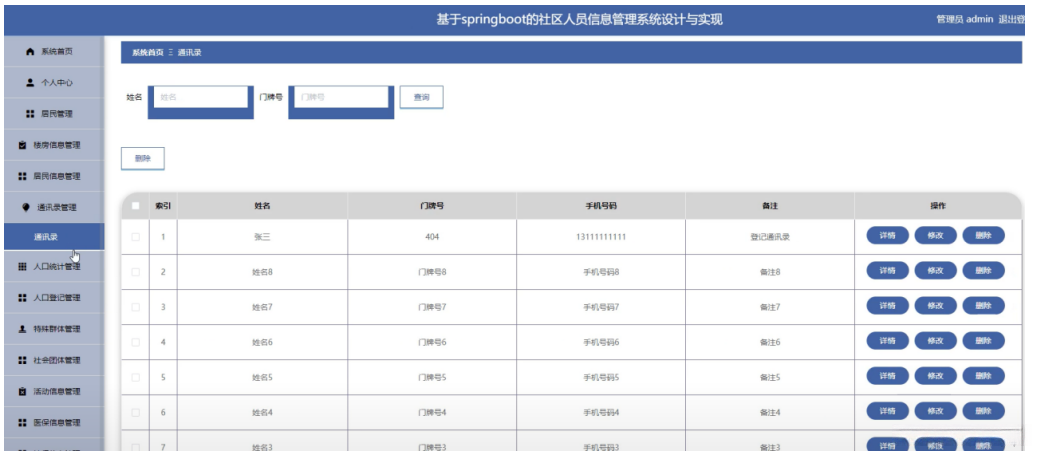Click 删除 for the 张三 row

983,235
